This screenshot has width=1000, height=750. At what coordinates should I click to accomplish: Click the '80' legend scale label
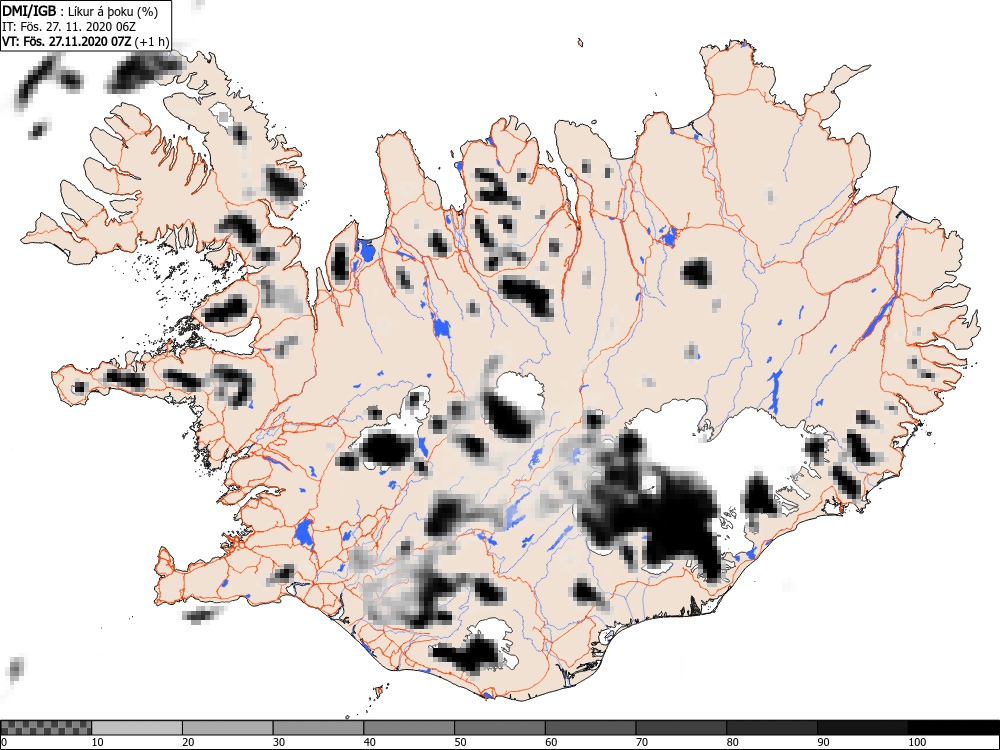click(x=732, y=742)
